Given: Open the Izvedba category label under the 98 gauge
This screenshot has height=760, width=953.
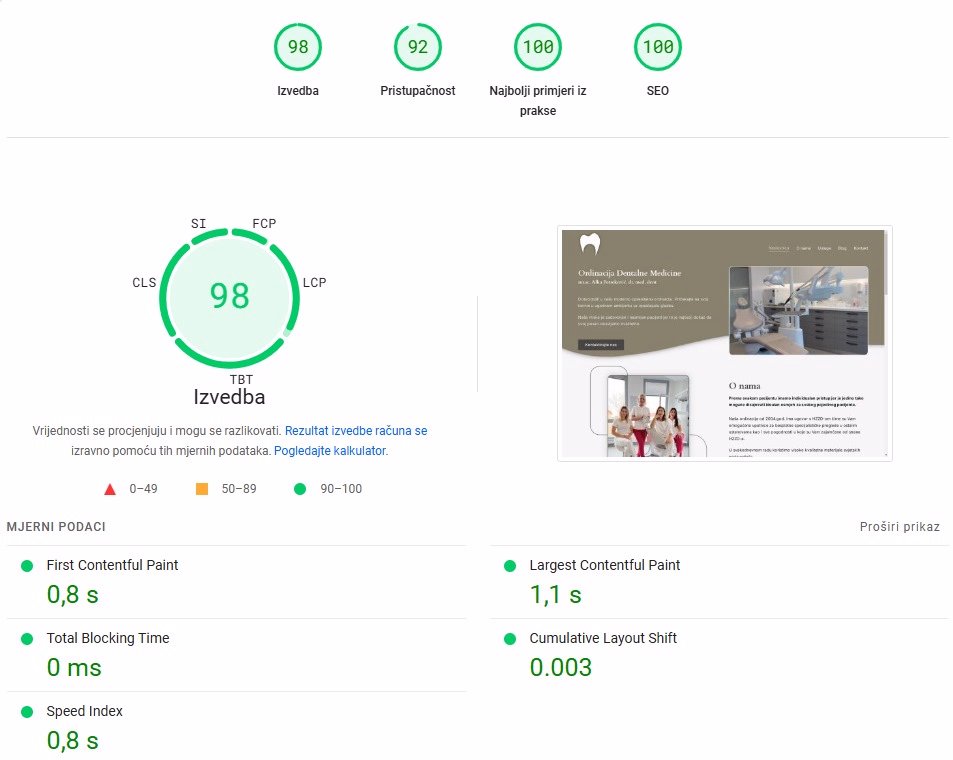Looking at the screenshot, I should click(x=298, y=91).
